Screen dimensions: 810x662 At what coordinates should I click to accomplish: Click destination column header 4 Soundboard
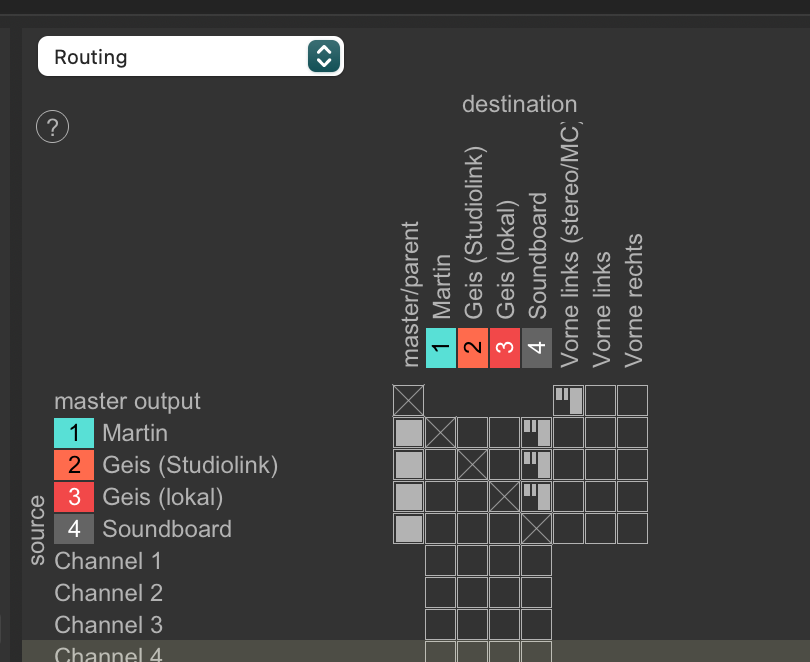[x=536, y=348]
